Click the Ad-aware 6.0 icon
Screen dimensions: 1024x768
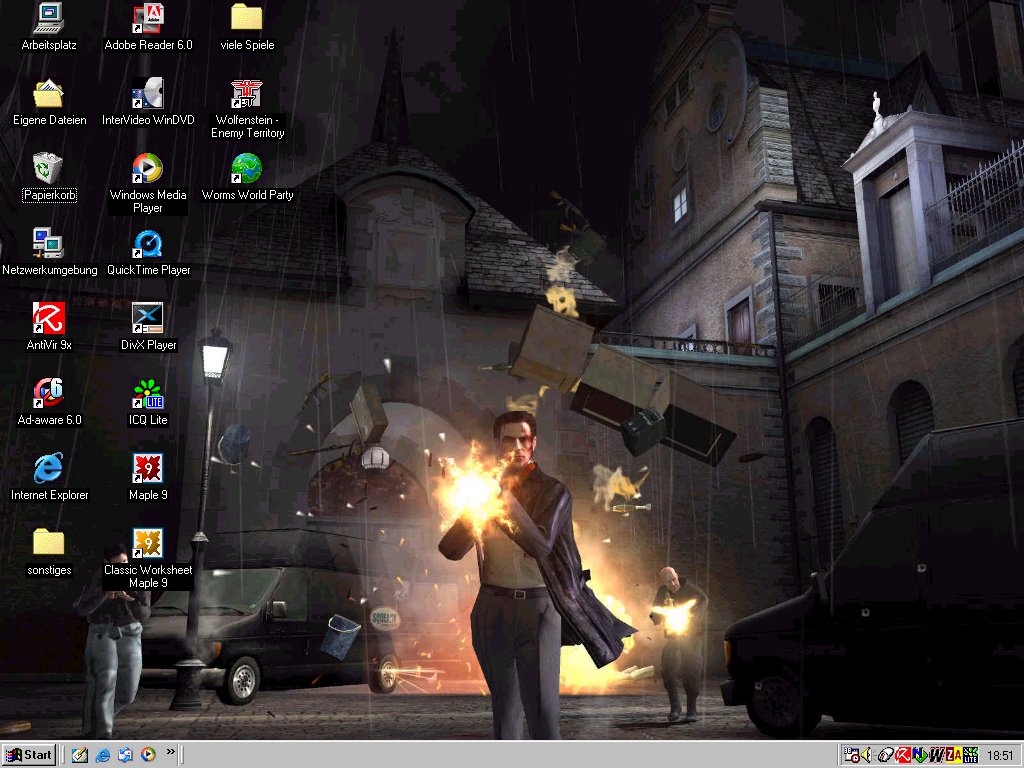point(48,394)
